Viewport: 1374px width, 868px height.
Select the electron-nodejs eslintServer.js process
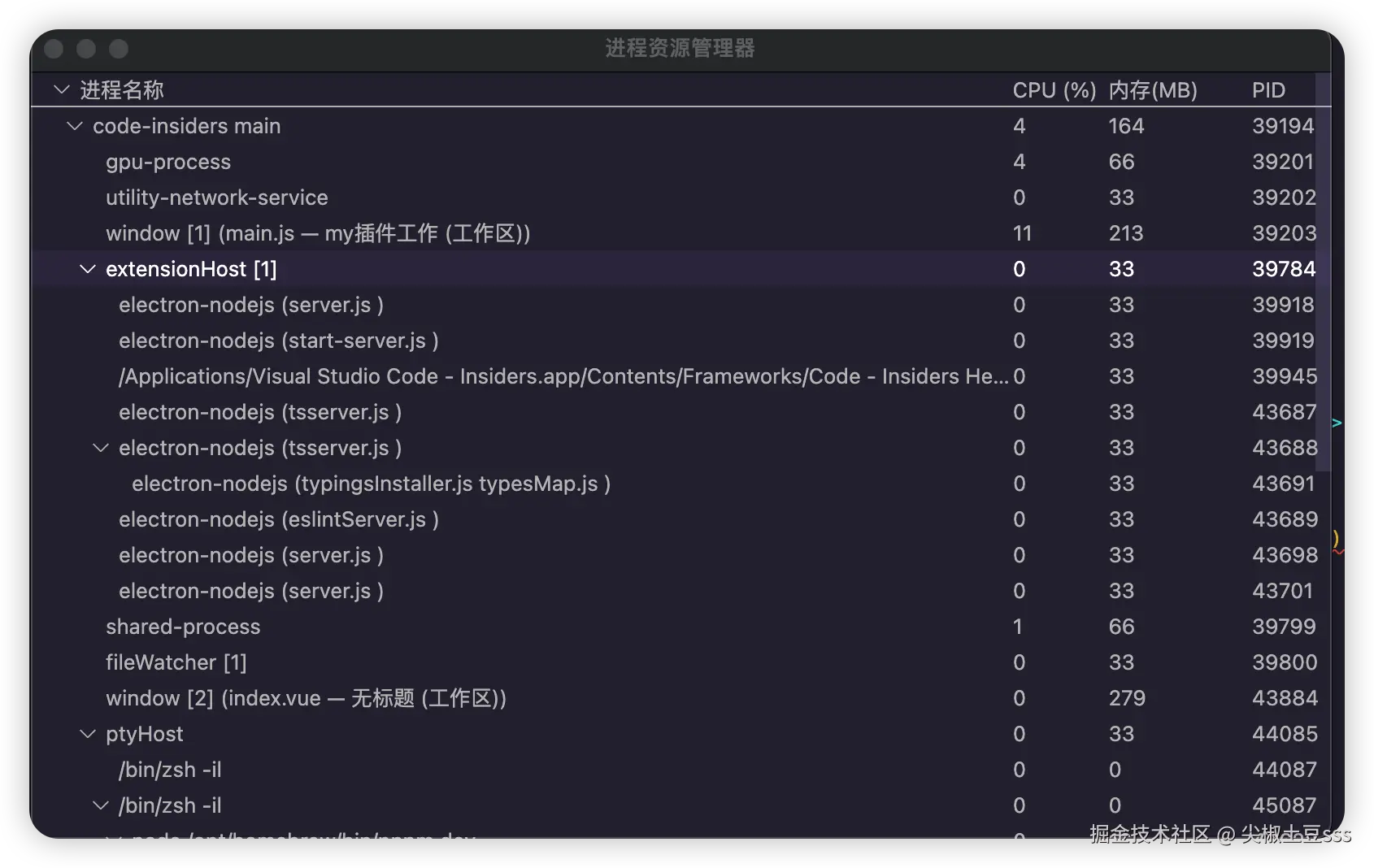click(x=279, y=519)
